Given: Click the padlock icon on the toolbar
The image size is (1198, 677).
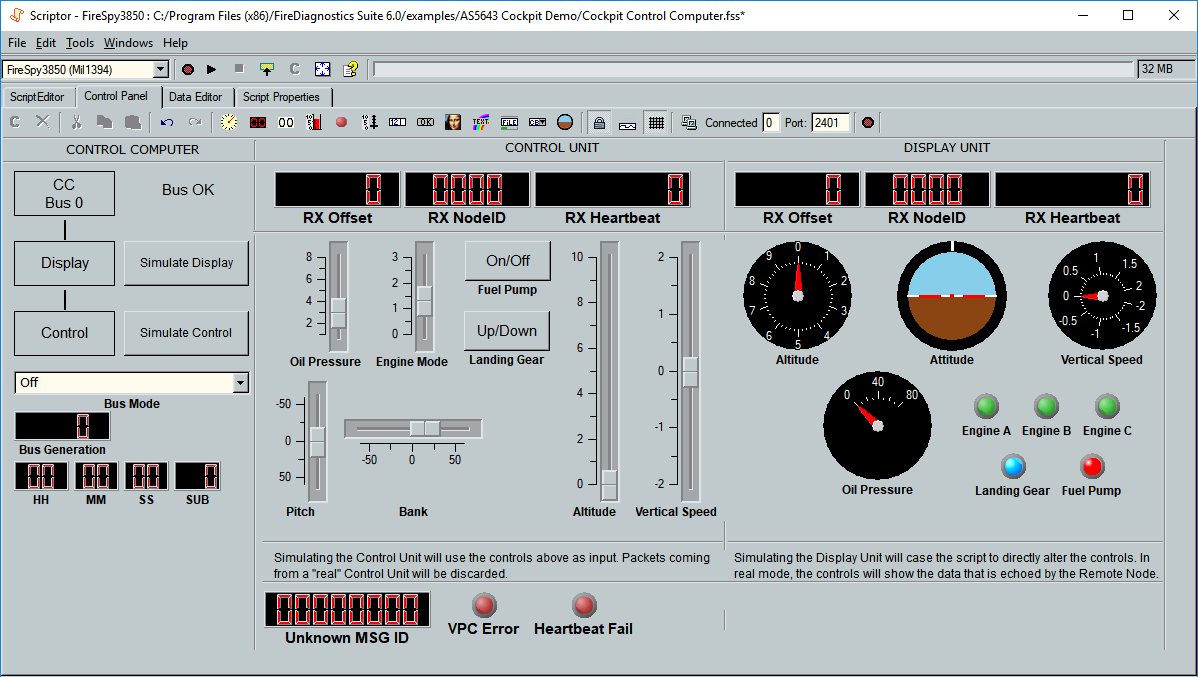Looking at the screenshot, I should point(599,121).
